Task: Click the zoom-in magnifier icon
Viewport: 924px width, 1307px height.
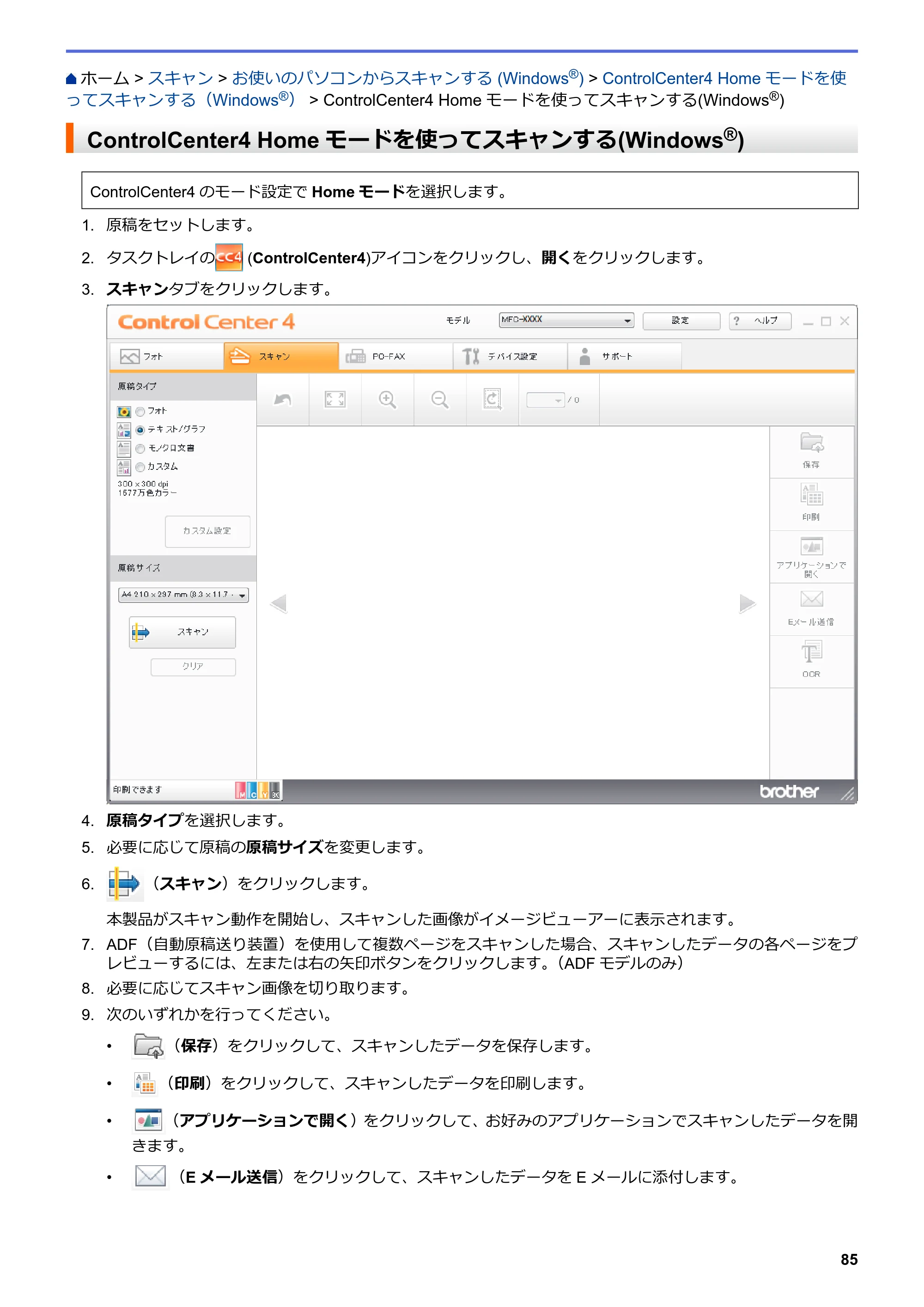Action: tap(387, 400)
